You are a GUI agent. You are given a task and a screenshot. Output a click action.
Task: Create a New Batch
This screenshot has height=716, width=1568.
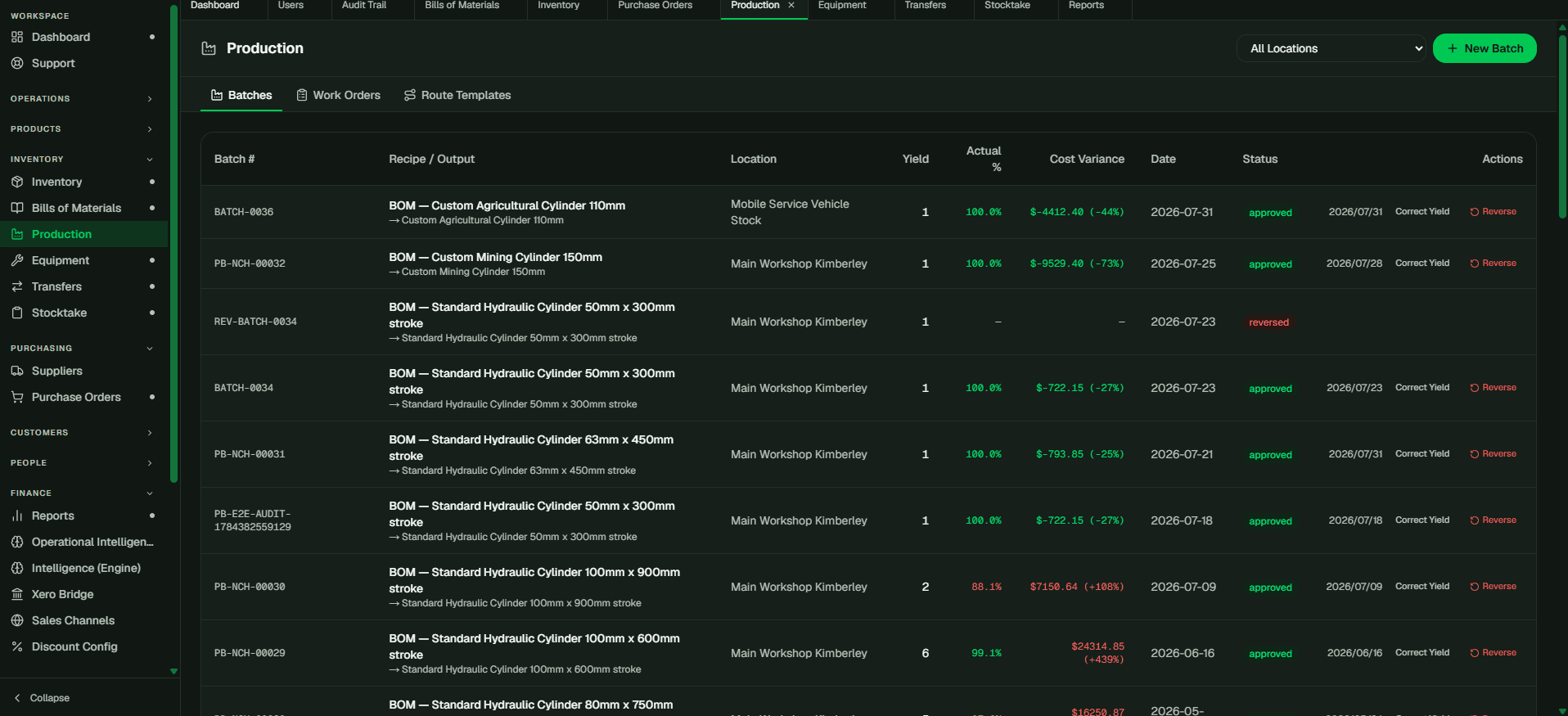pos(1485,48)
